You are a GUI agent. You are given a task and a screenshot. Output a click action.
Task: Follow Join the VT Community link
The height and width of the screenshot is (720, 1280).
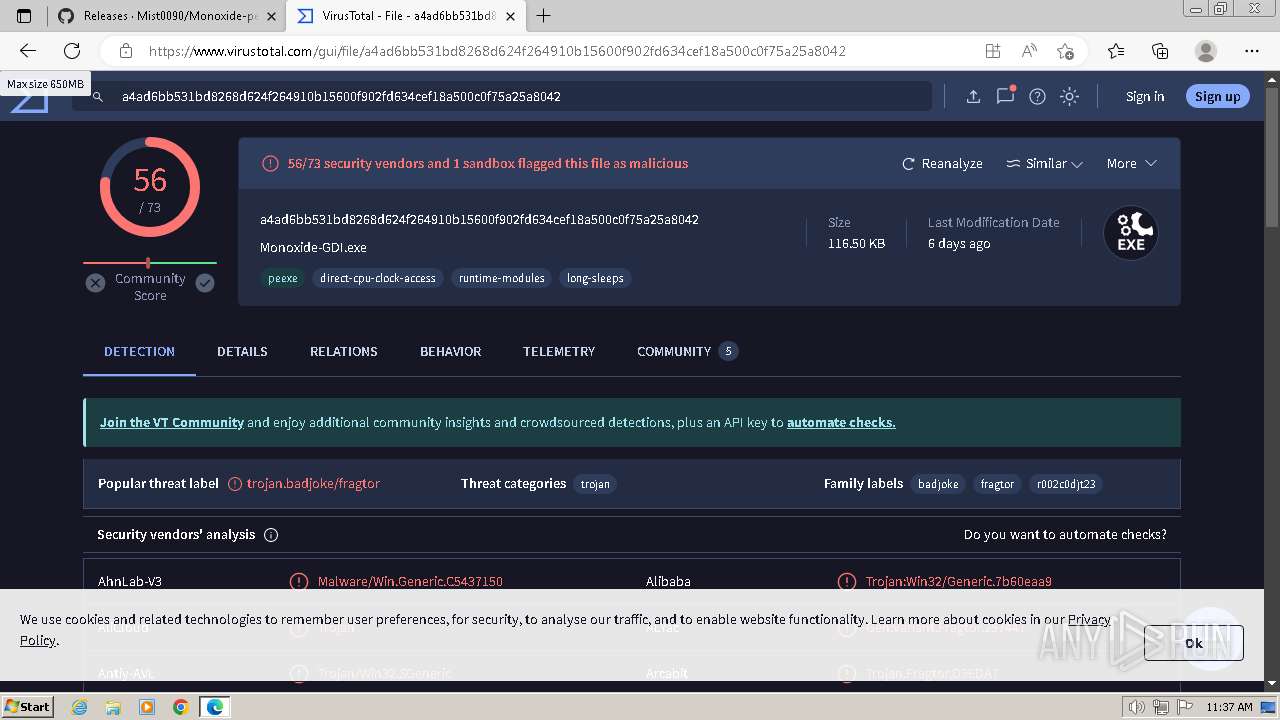pyautogui.click(x=172, y=422)
